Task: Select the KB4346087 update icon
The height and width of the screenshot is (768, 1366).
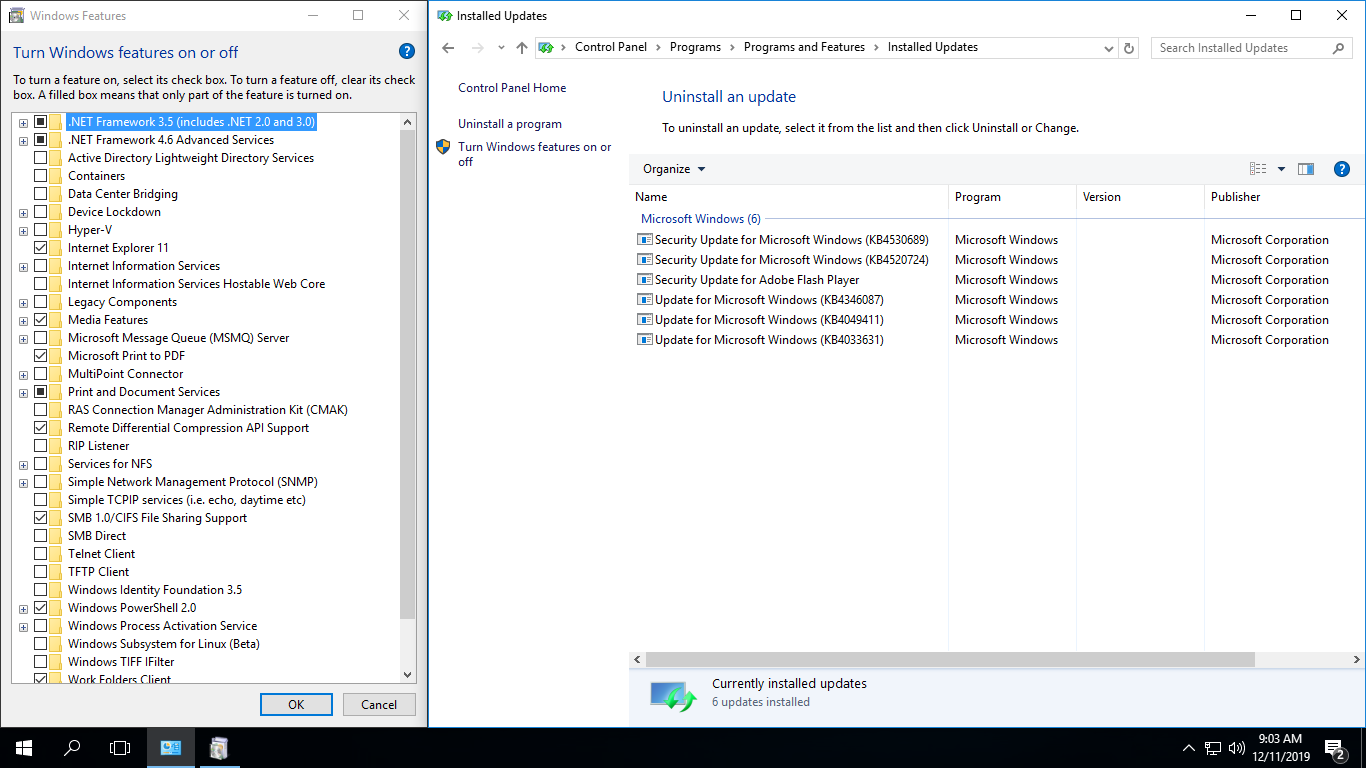Action: tap(644, 300)
